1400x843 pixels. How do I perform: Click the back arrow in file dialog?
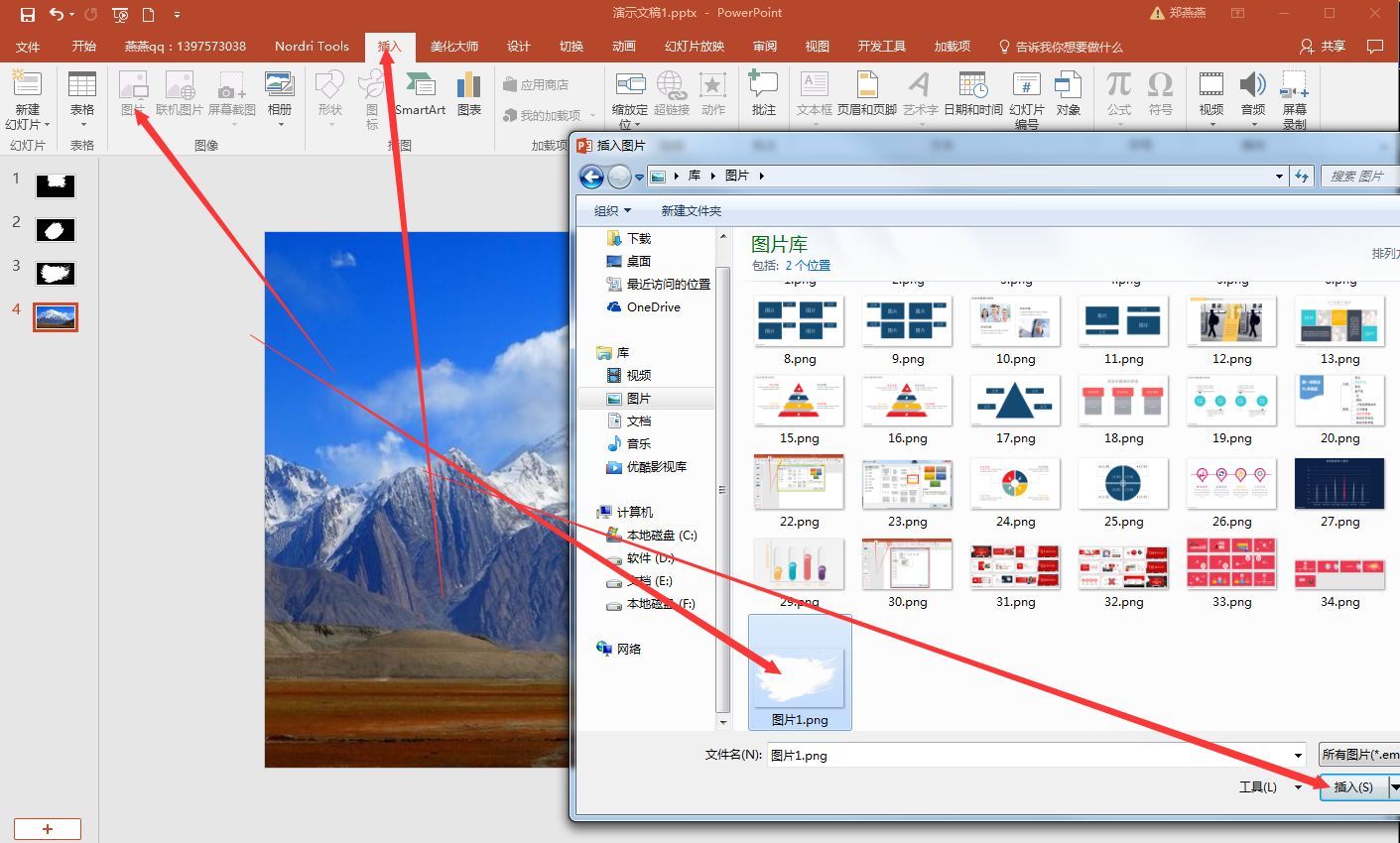tap(592, 177)
